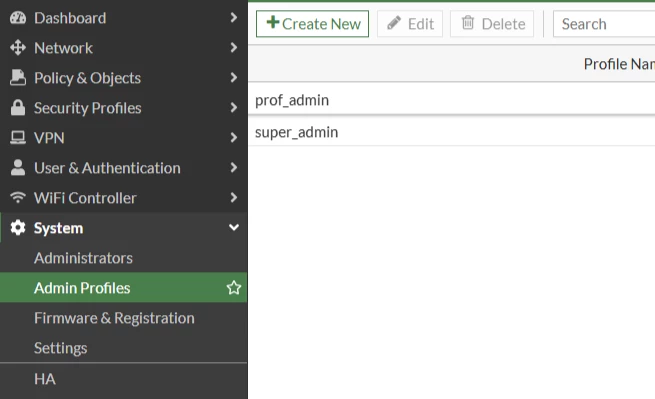Viewport: 655px width, 399px height.
Task: Click the Network arrows icon
Action: (x=18, y=48)
